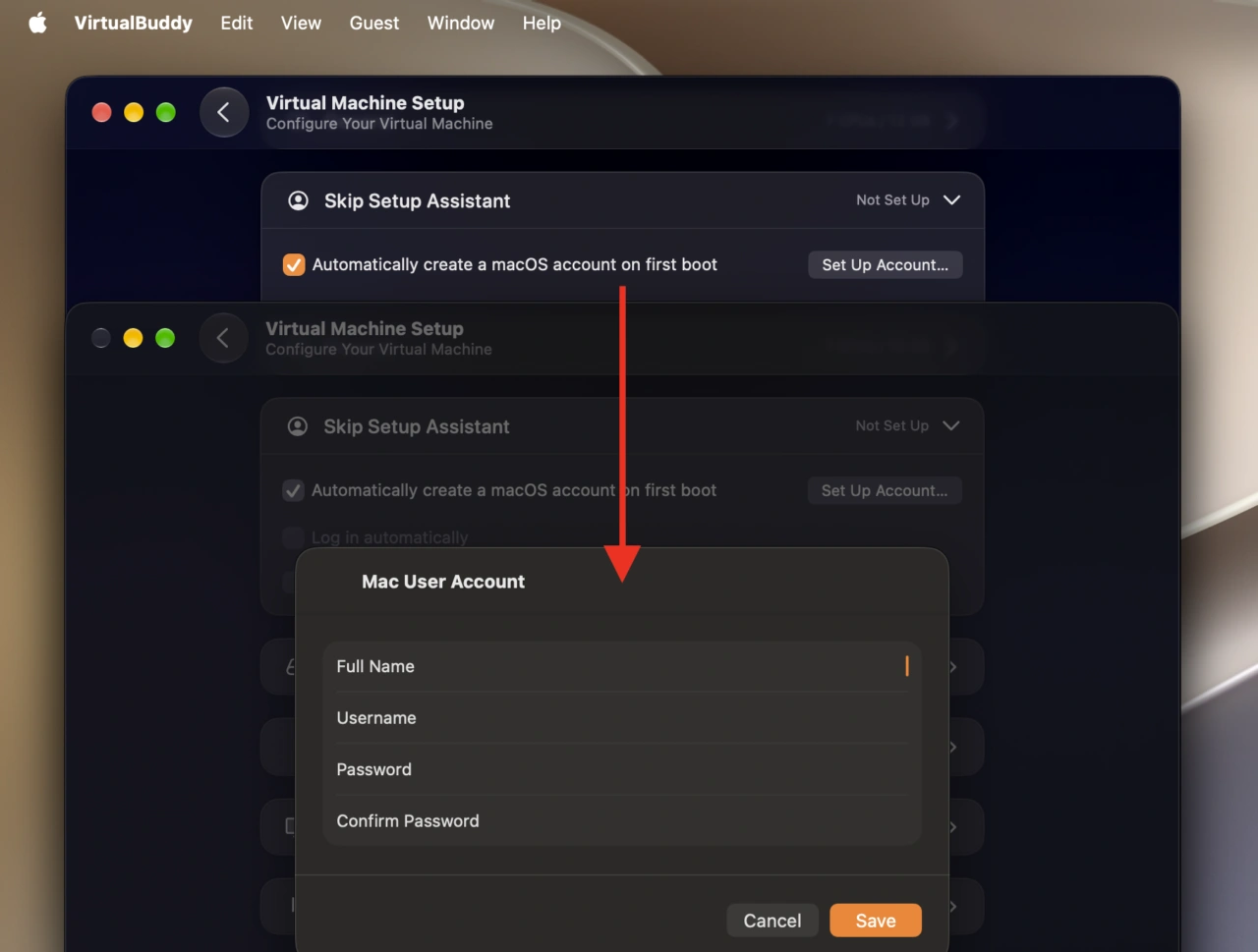Screen dimensions: 1258x952
Task: Toggle the dimmed account creation checkbox in front window
Action: coord(293,490)
